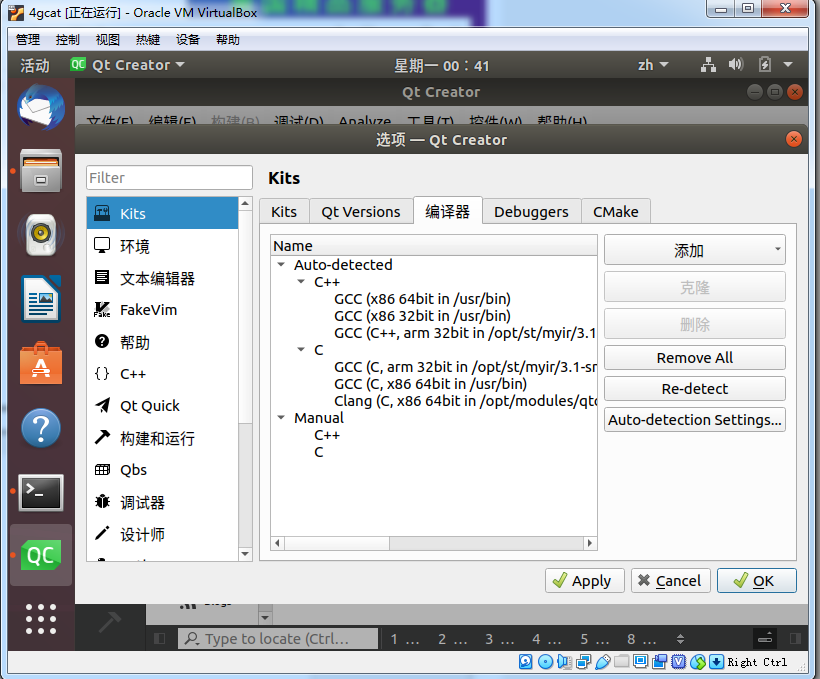The width and height of the screenshot is (820, 679).
Task: Collapse the C group under Auto-detected
Action: click(x=301, y=349)
